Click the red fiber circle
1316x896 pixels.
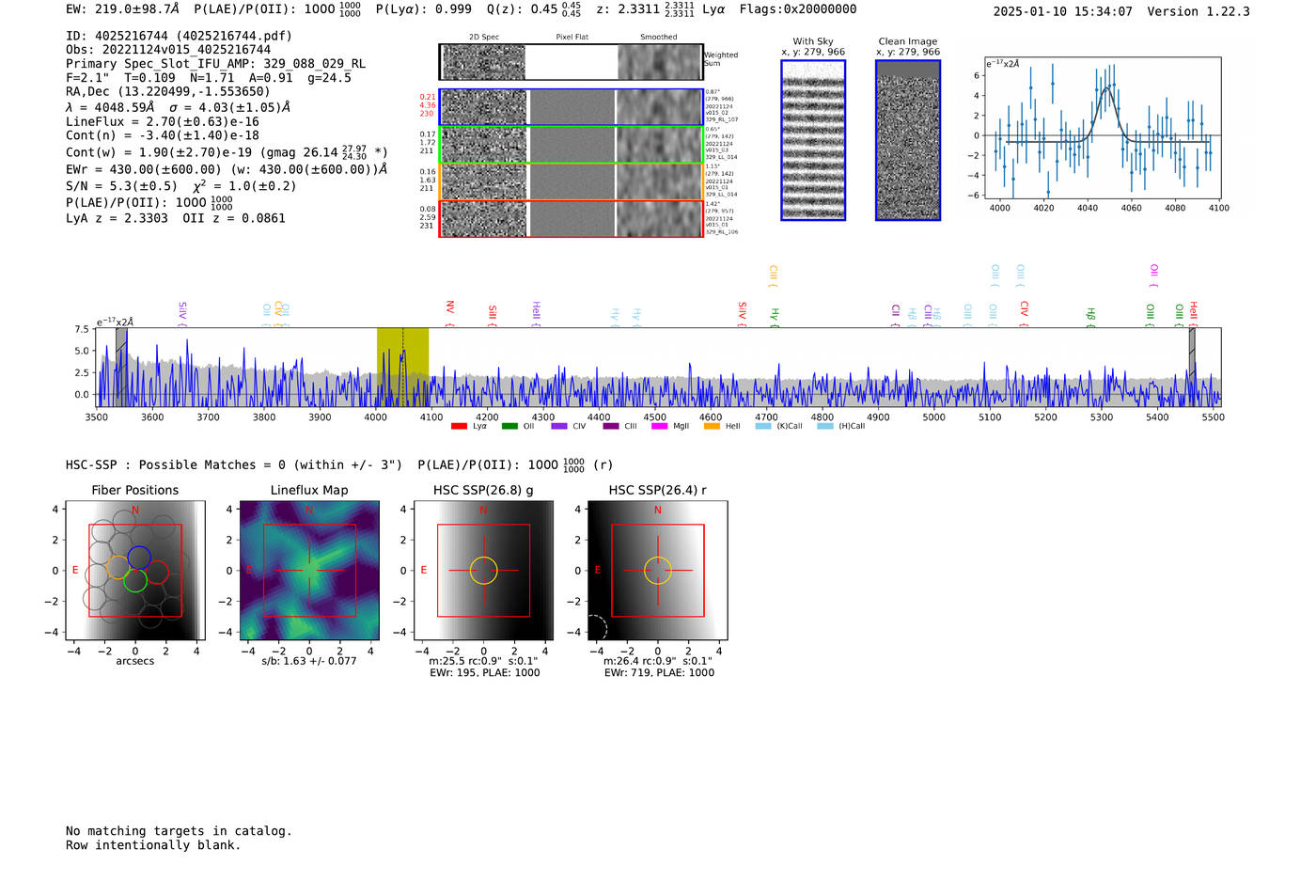(156, 572)
